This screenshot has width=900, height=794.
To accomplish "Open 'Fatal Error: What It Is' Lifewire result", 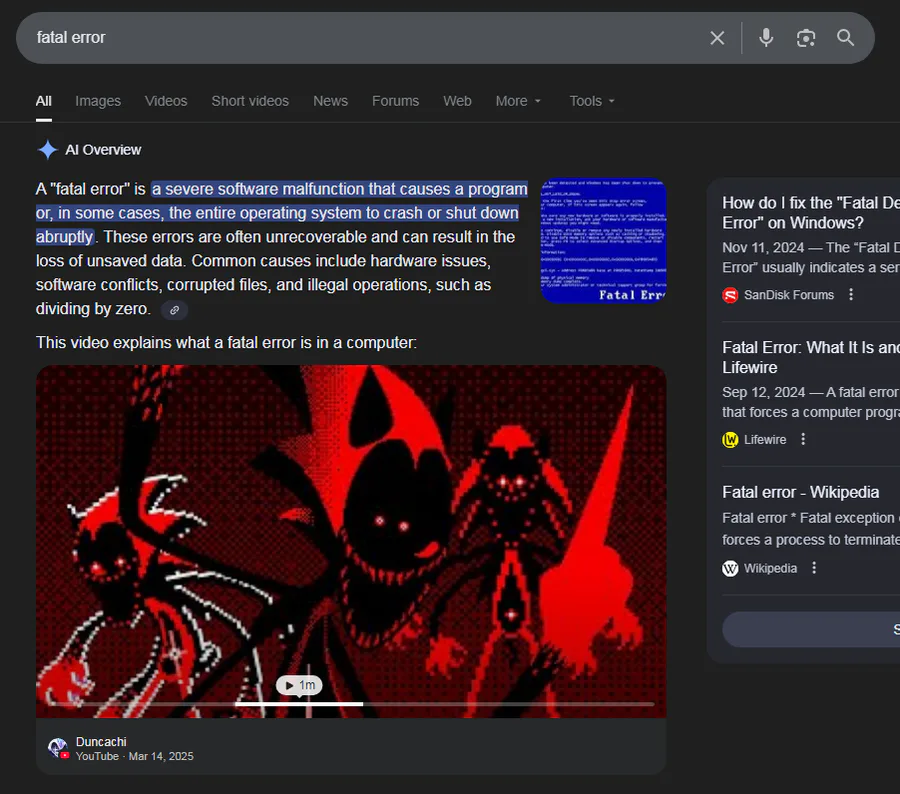I will (x=811, y=357).
